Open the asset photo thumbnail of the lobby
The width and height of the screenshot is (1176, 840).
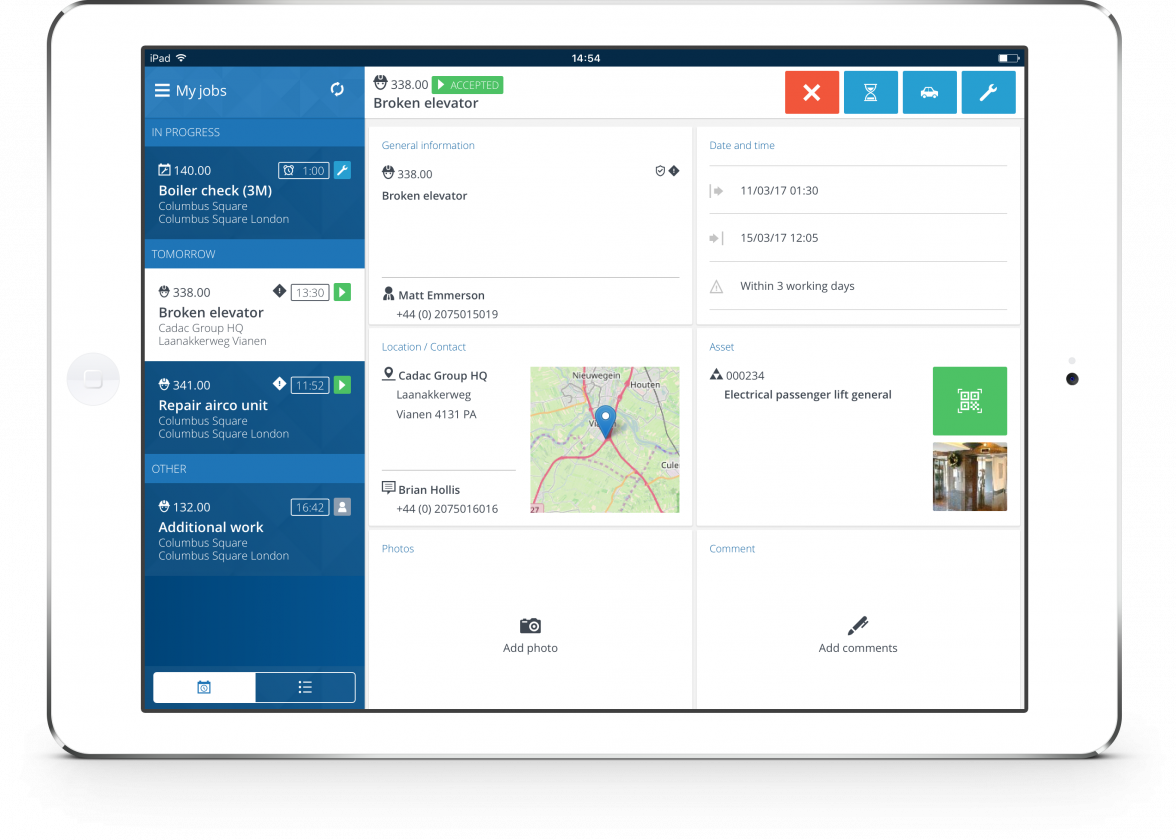(969, 476)
